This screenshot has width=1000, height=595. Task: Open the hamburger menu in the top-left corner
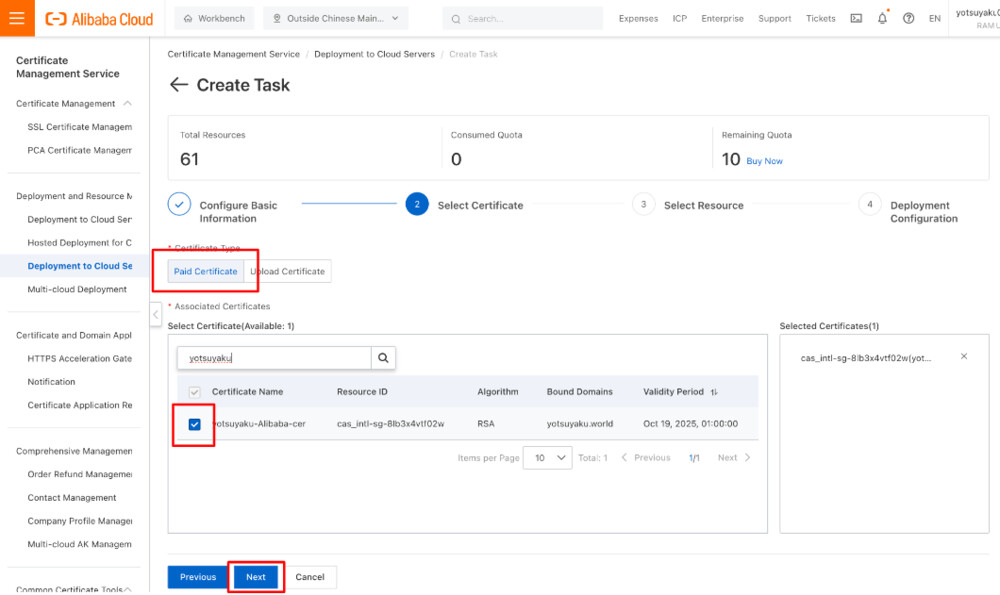17,17
